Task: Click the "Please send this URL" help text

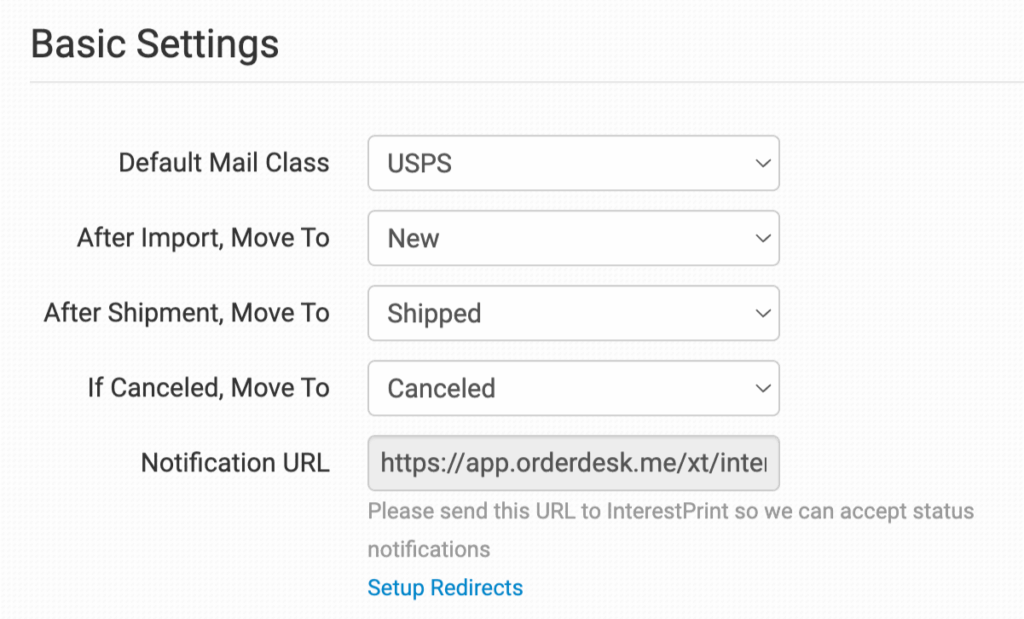Action: pyautogui.click(x=480, y=512)
